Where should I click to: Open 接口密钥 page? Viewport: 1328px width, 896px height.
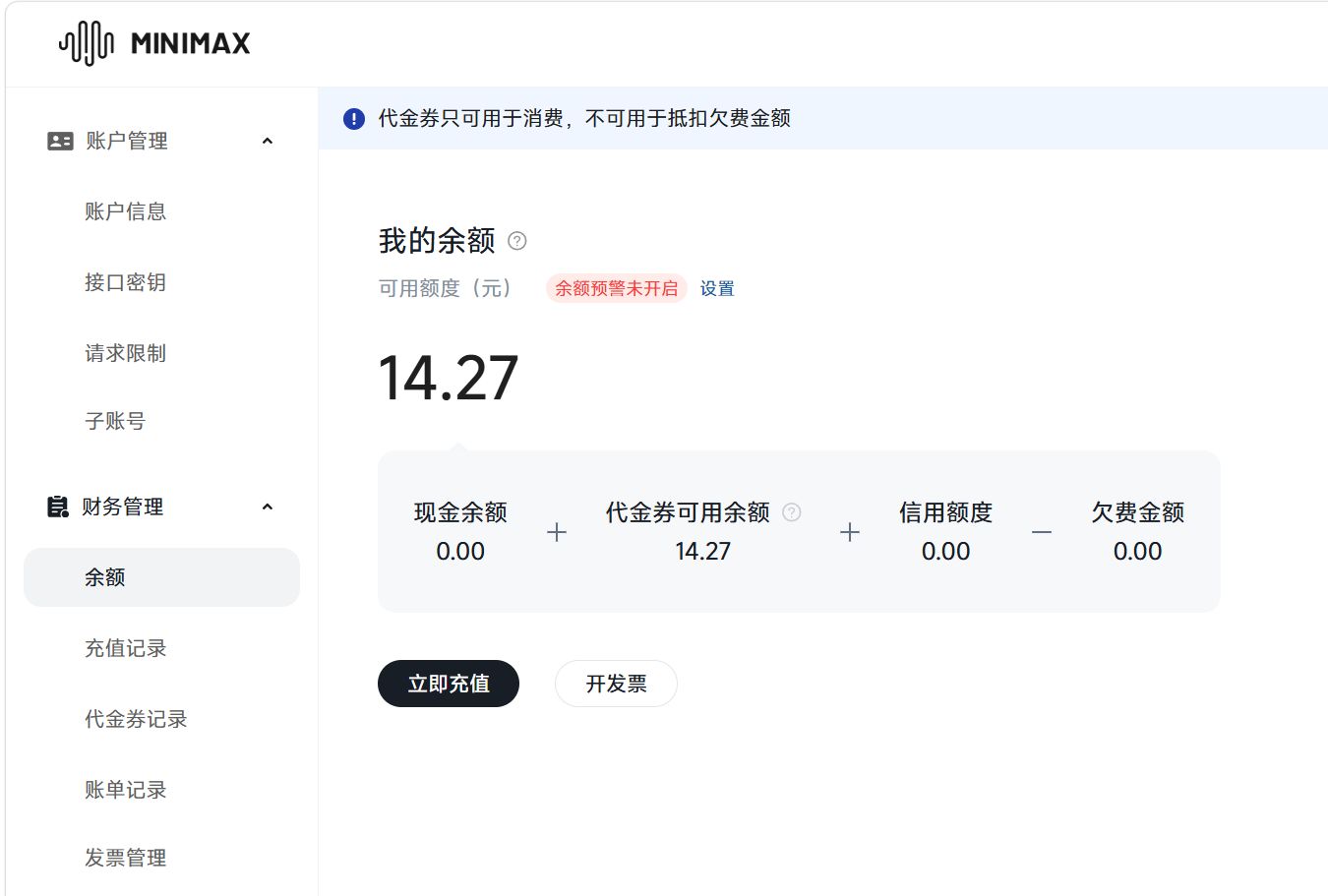(125, 282)
